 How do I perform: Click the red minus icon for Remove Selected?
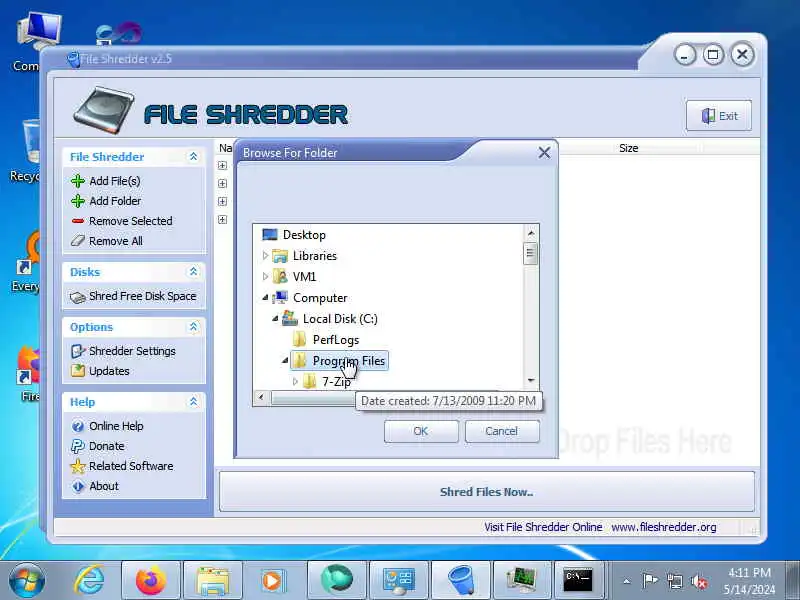click(78, 221)
